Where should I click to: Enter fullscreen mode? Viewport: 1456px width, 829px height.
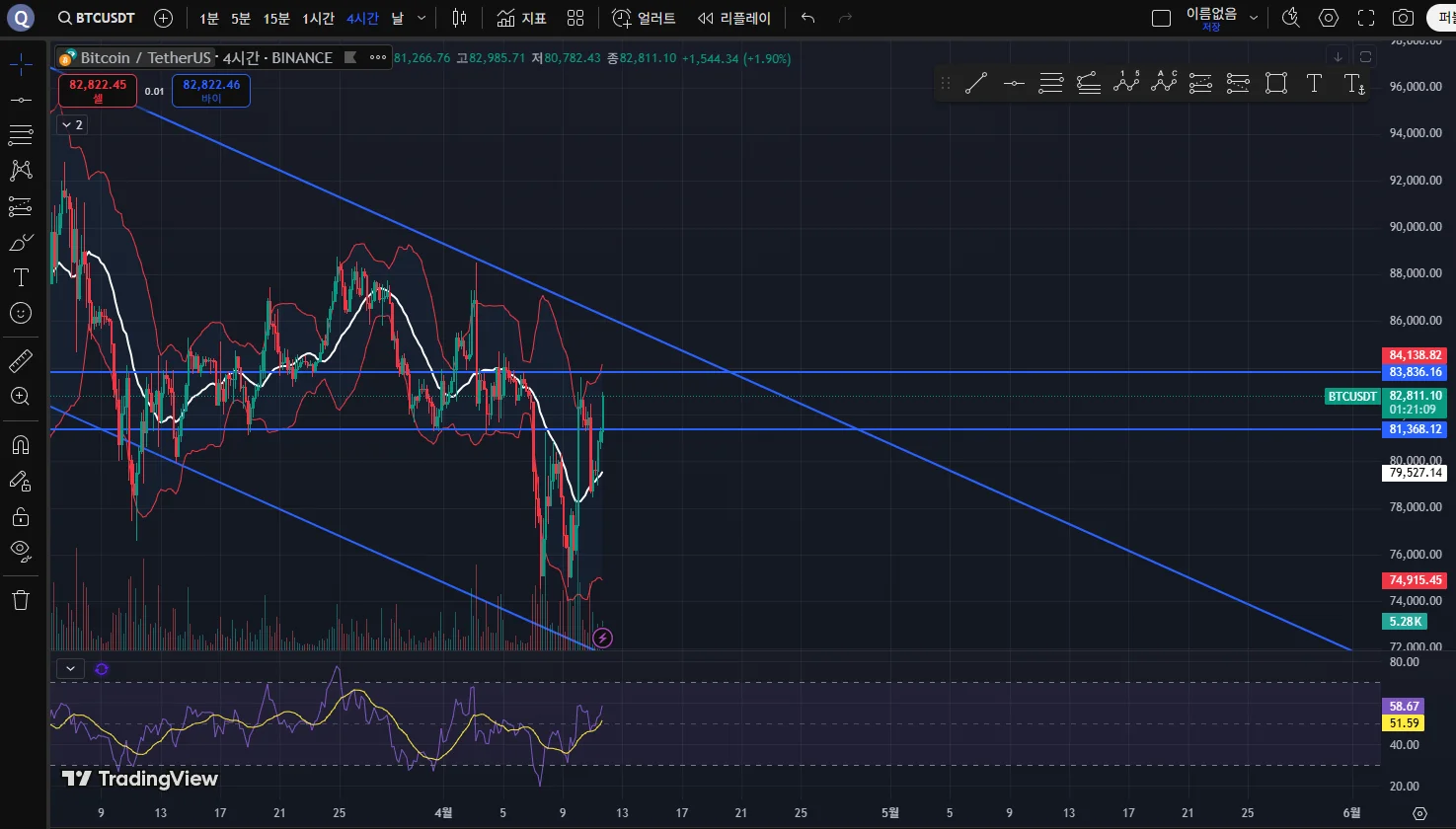point(1366,18)
